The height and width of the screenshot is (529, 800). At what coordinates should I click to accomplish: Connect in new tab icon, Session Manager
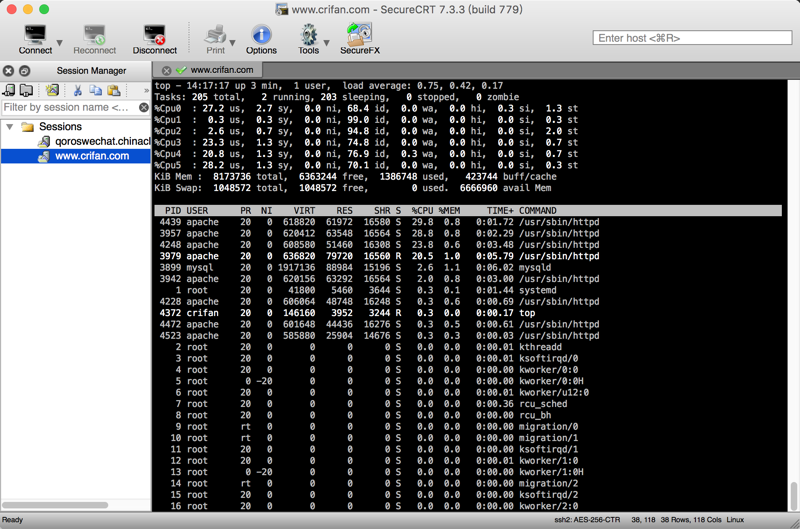coord(26,90)
